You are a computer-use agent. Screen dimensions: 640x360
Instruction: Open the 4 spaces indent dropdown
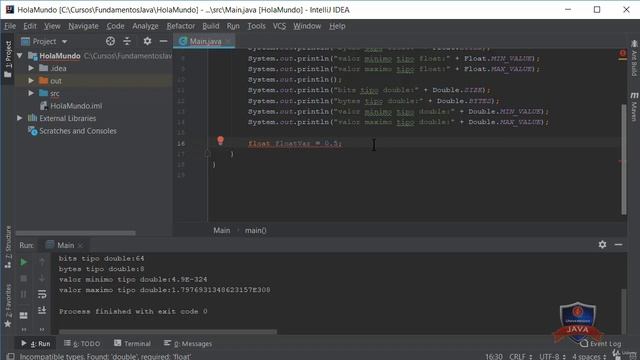click(589, 356)
